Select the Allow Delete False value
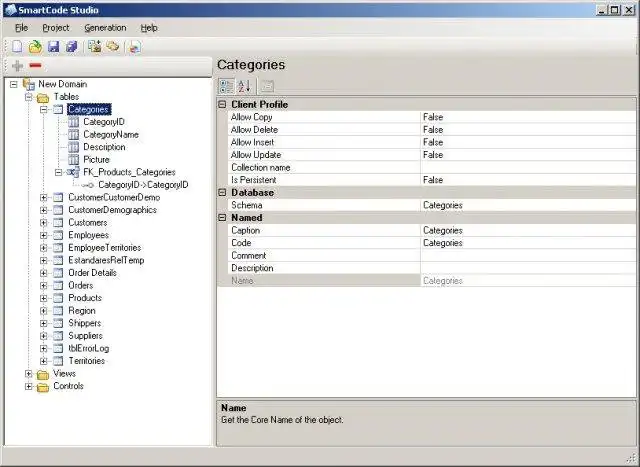 pos(528,130)
